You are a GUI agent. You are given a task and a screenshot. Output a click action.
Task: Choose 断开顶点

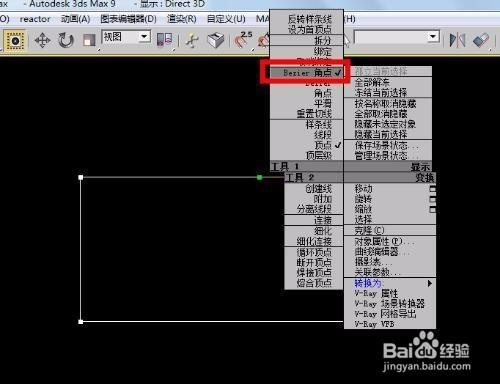(314, 263)
